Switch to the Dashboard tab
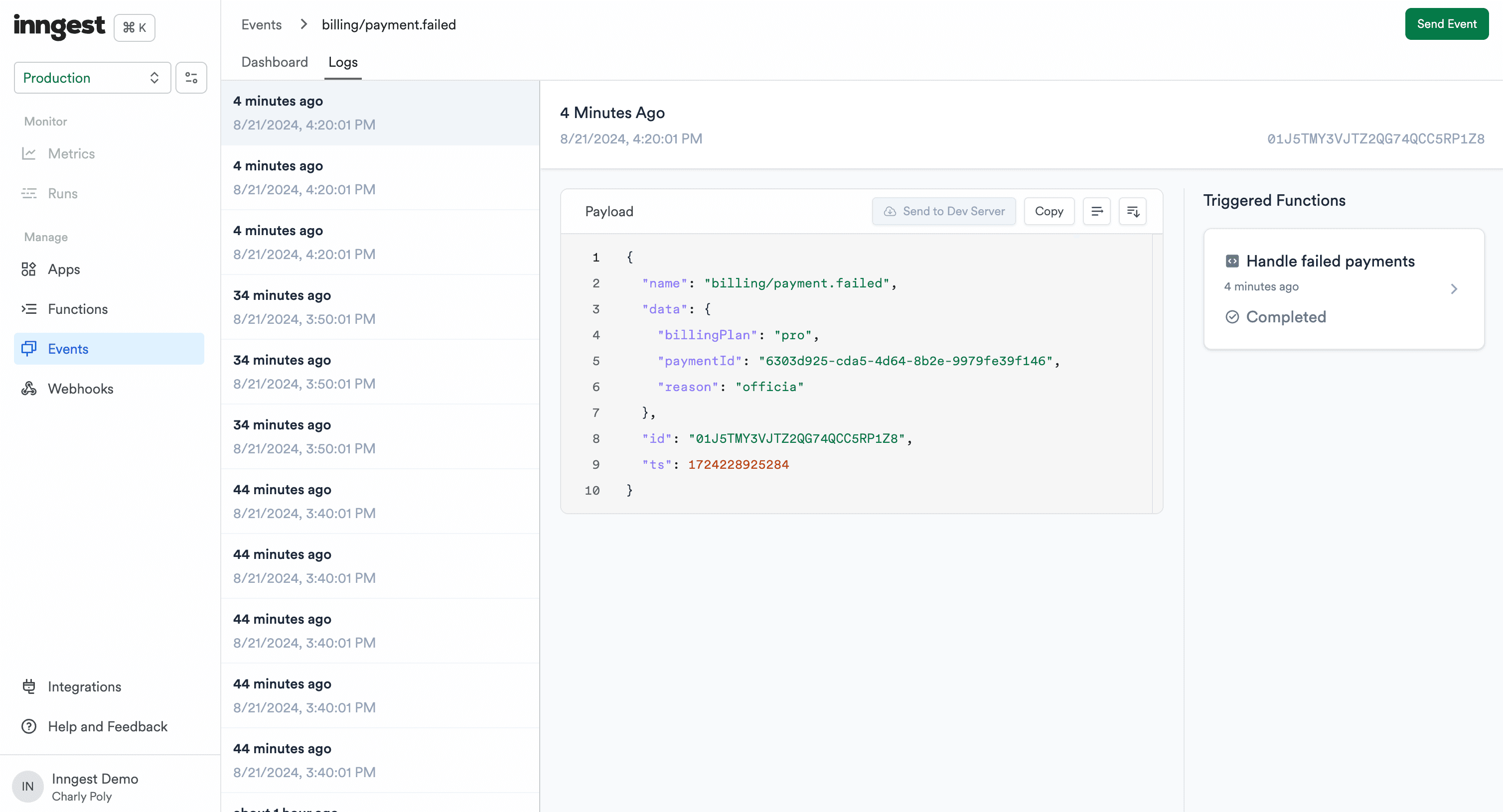The width and height of the screenshot is (1503, 812). click(x=274, y=62)
